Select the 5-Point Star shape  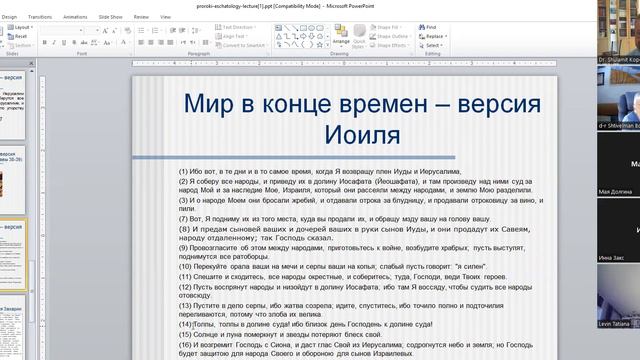[x=320, y=44]
